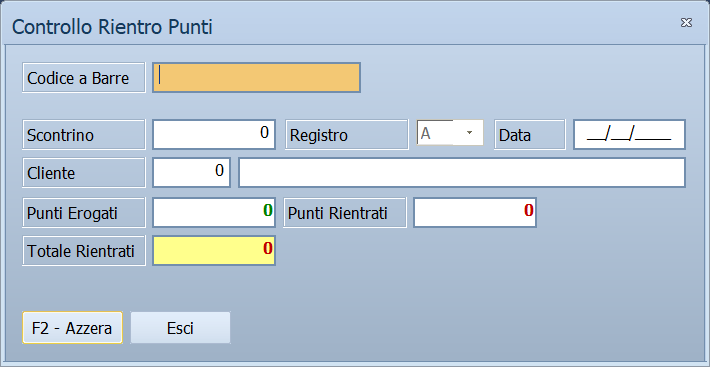Screen dimensions: 710x367
Task: Reset with the F2 - Azzera button
Action: click(72, 328)
